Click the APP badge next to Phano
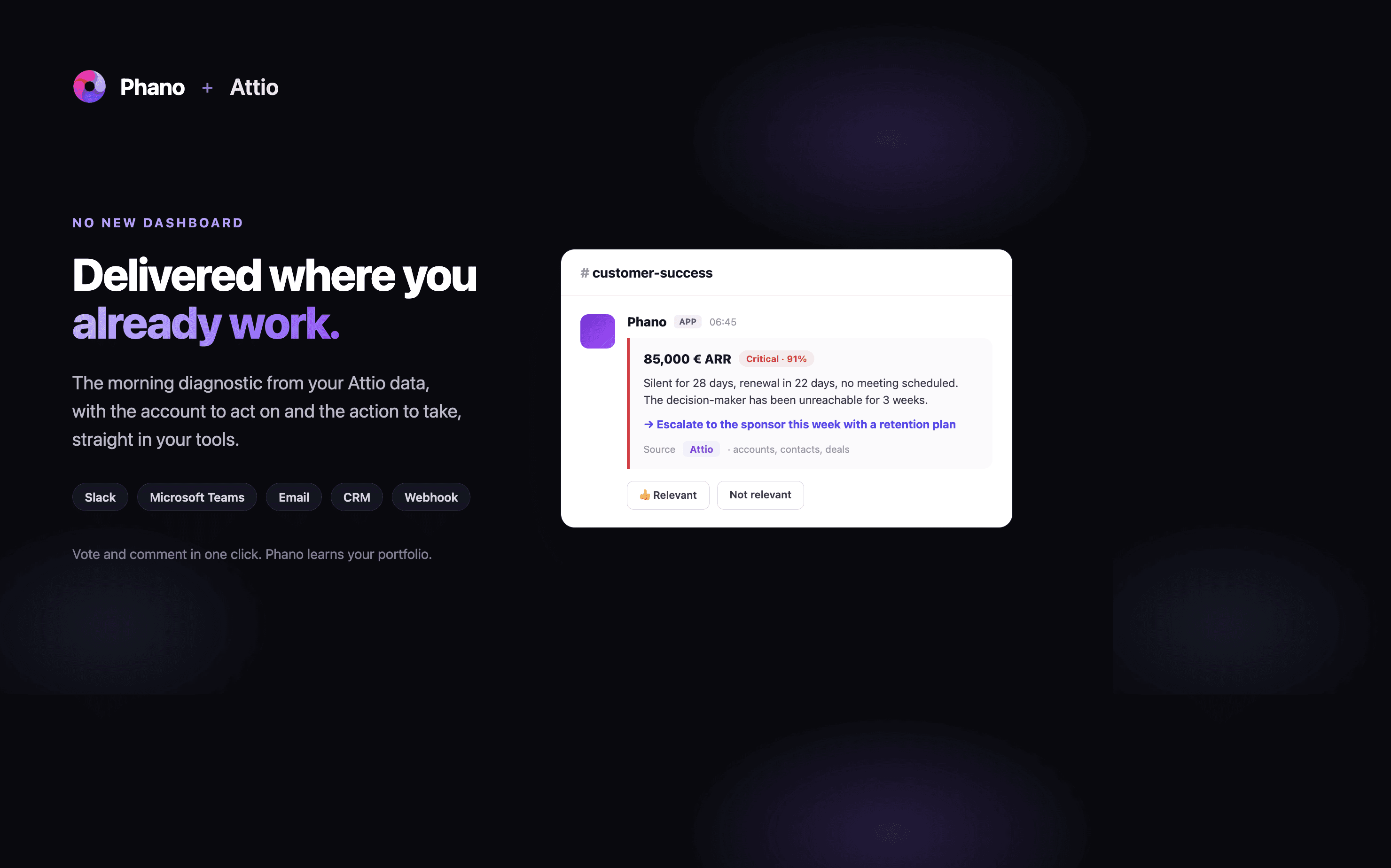This screenshot has height=868, width=1391. 688,321
